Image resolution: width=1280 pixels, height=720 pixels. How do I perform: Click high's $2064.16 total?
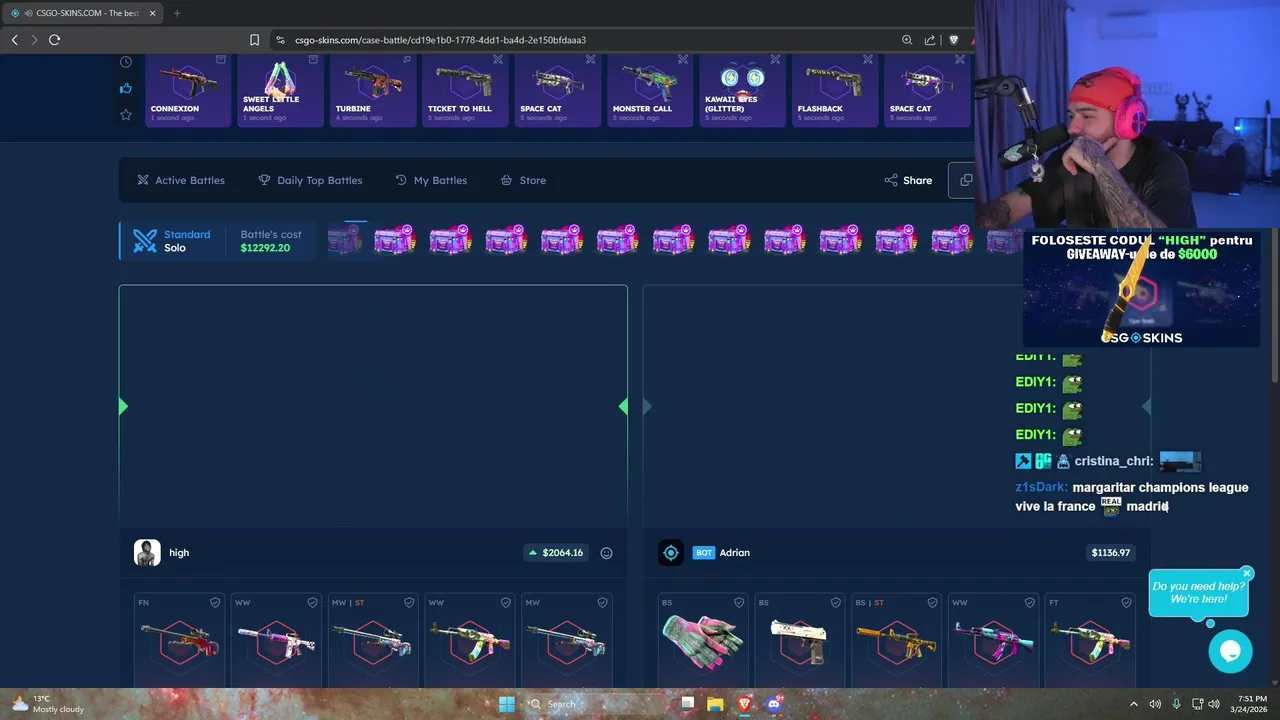[556, 553]
